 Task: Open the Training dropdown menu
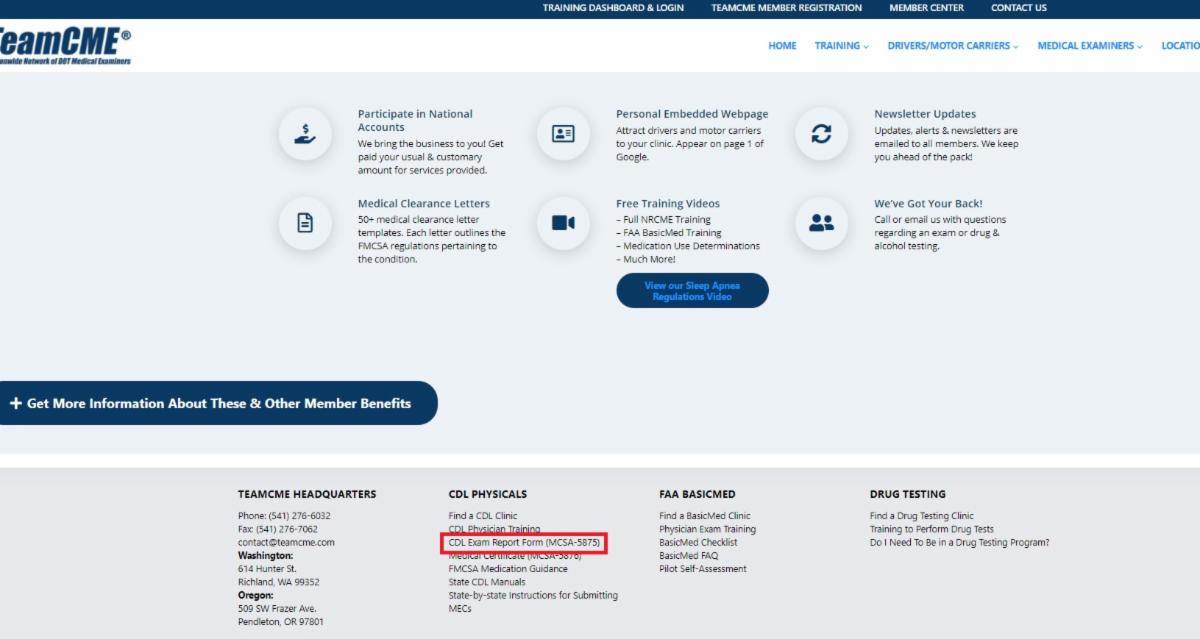840,45
